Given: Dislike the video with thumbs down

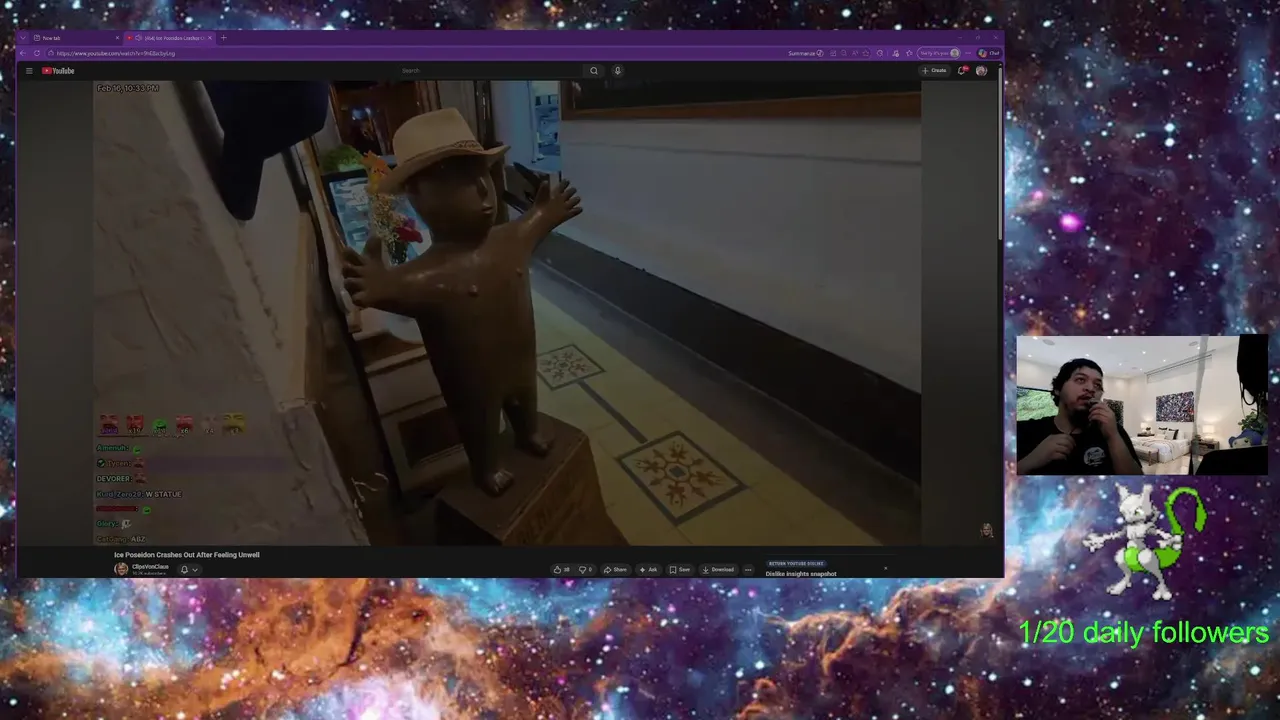Looking at the screenshot, I should coord(585,570).
